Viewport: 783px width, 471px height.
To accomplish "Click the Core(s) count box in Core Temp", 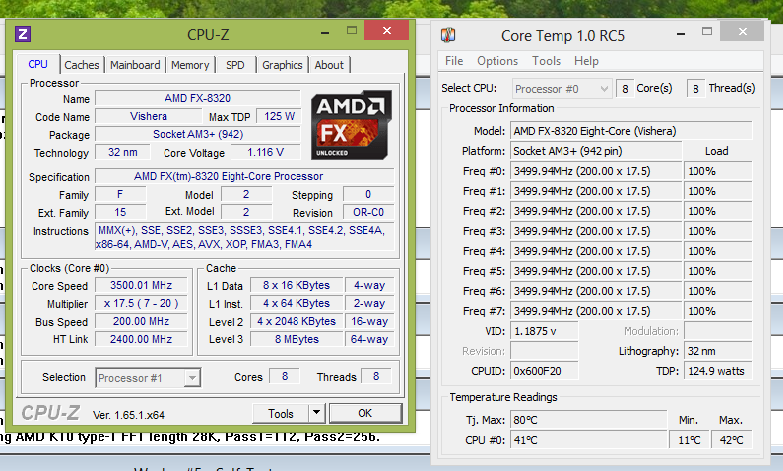I will [x=625, y=88].
